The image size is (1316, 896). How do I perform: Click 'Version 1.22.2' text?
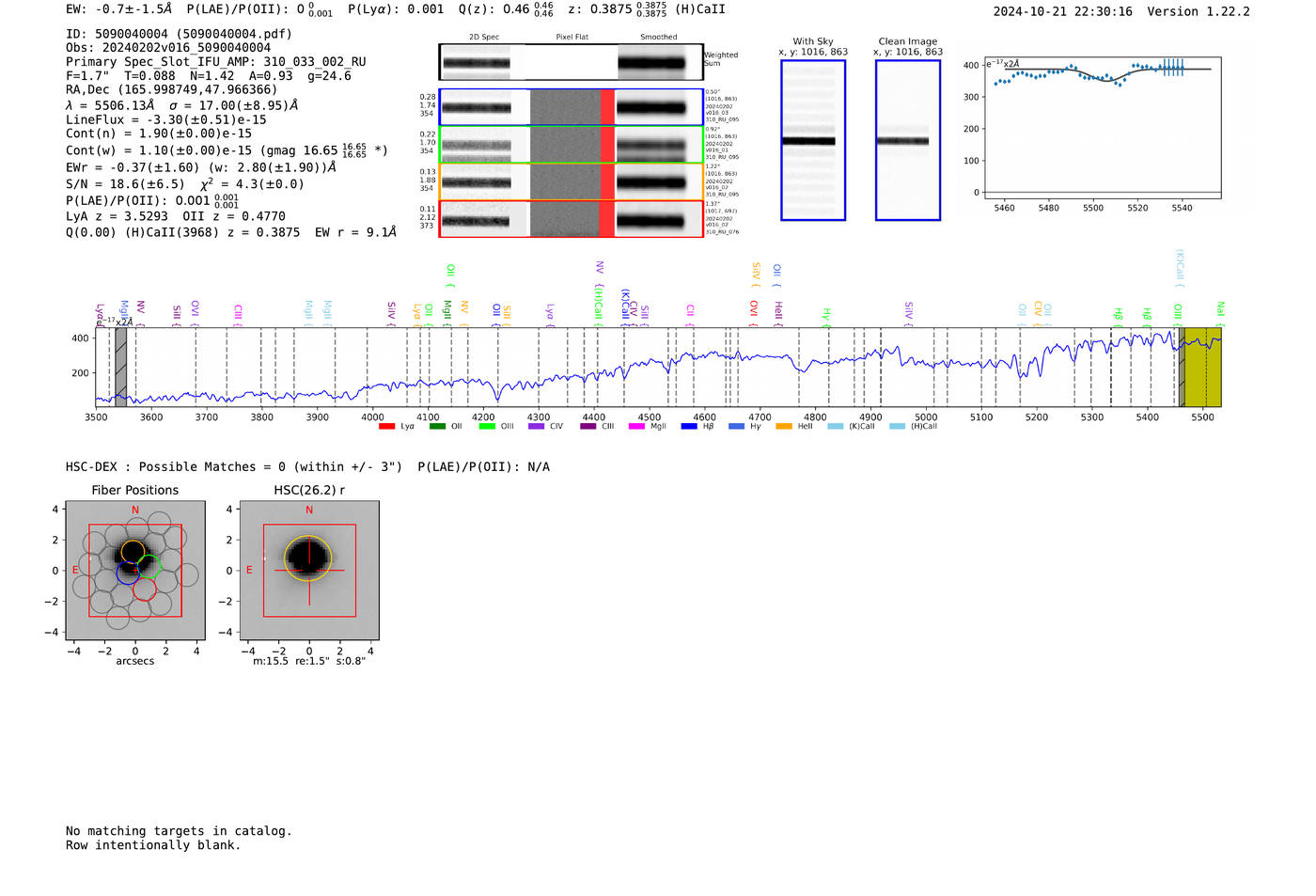click(1198, 11)
